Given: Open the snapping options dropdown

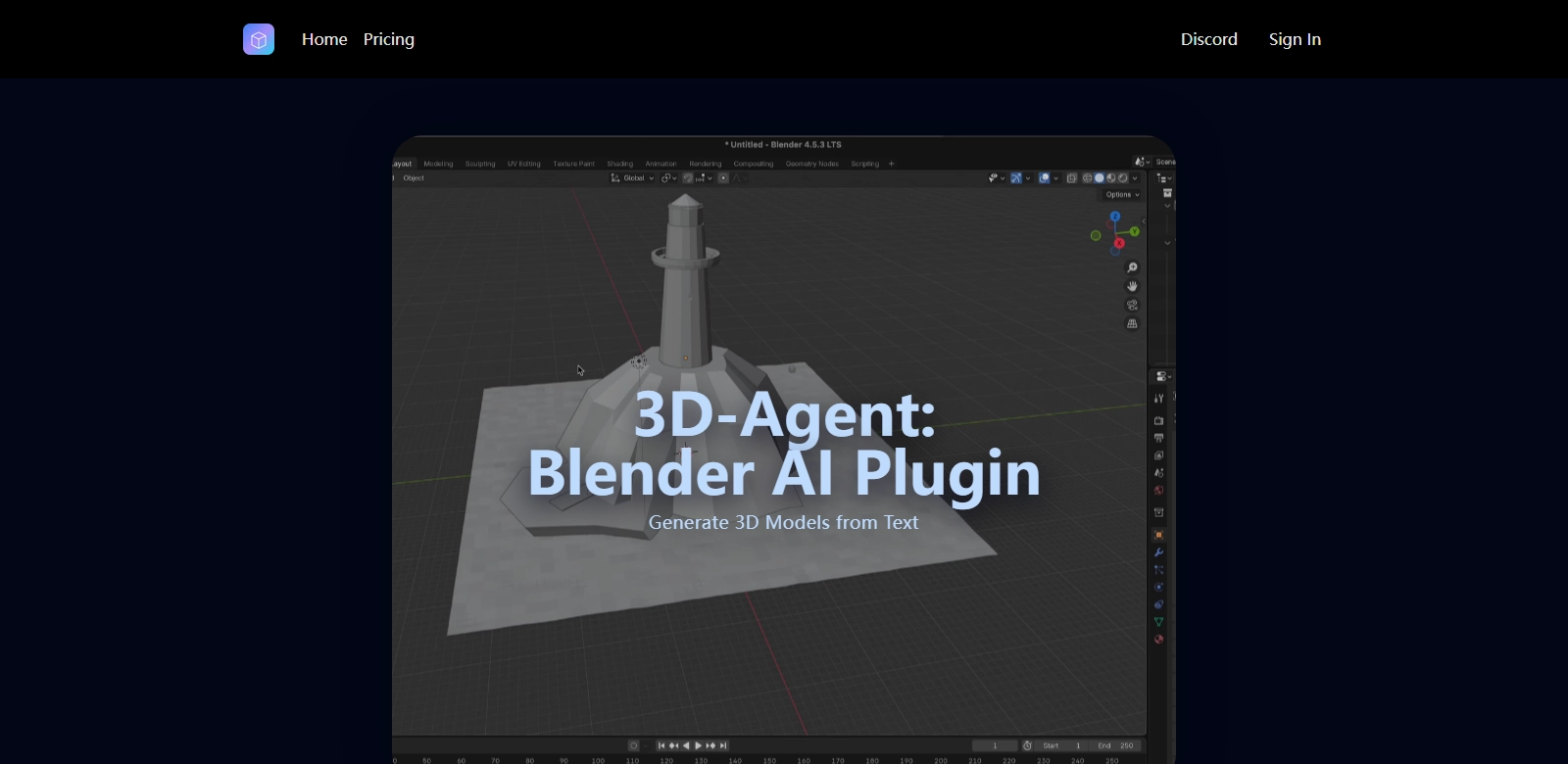Looking at the screenshot, I should coord(704,178).
